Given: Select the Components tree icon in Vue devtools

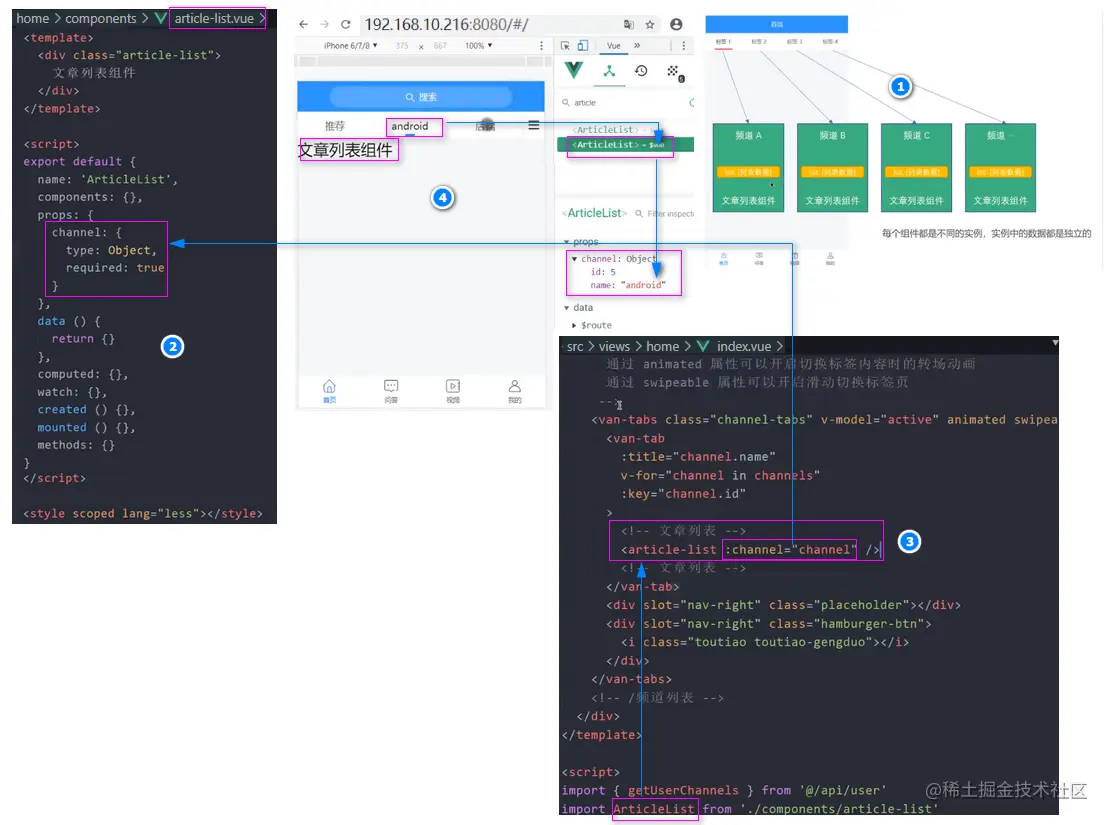Looking at the screenshot, I should 609,70.
